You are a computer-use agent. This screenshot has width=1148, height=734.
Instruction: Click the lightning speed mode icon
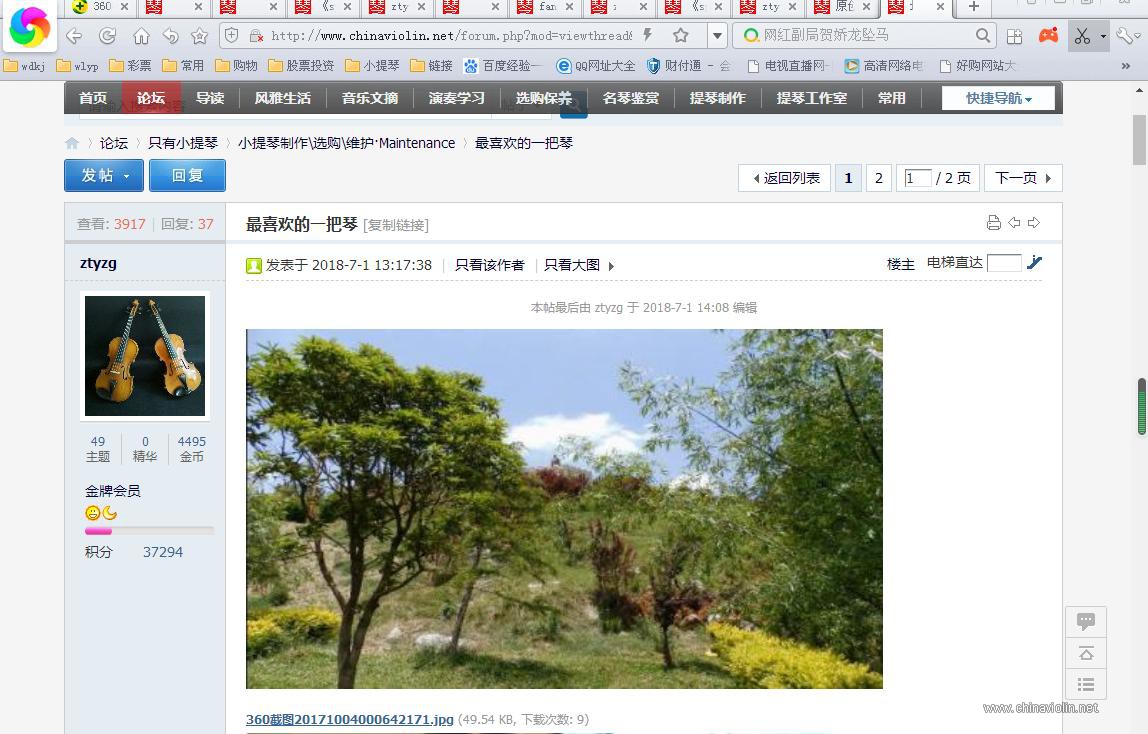coord(647,35)
